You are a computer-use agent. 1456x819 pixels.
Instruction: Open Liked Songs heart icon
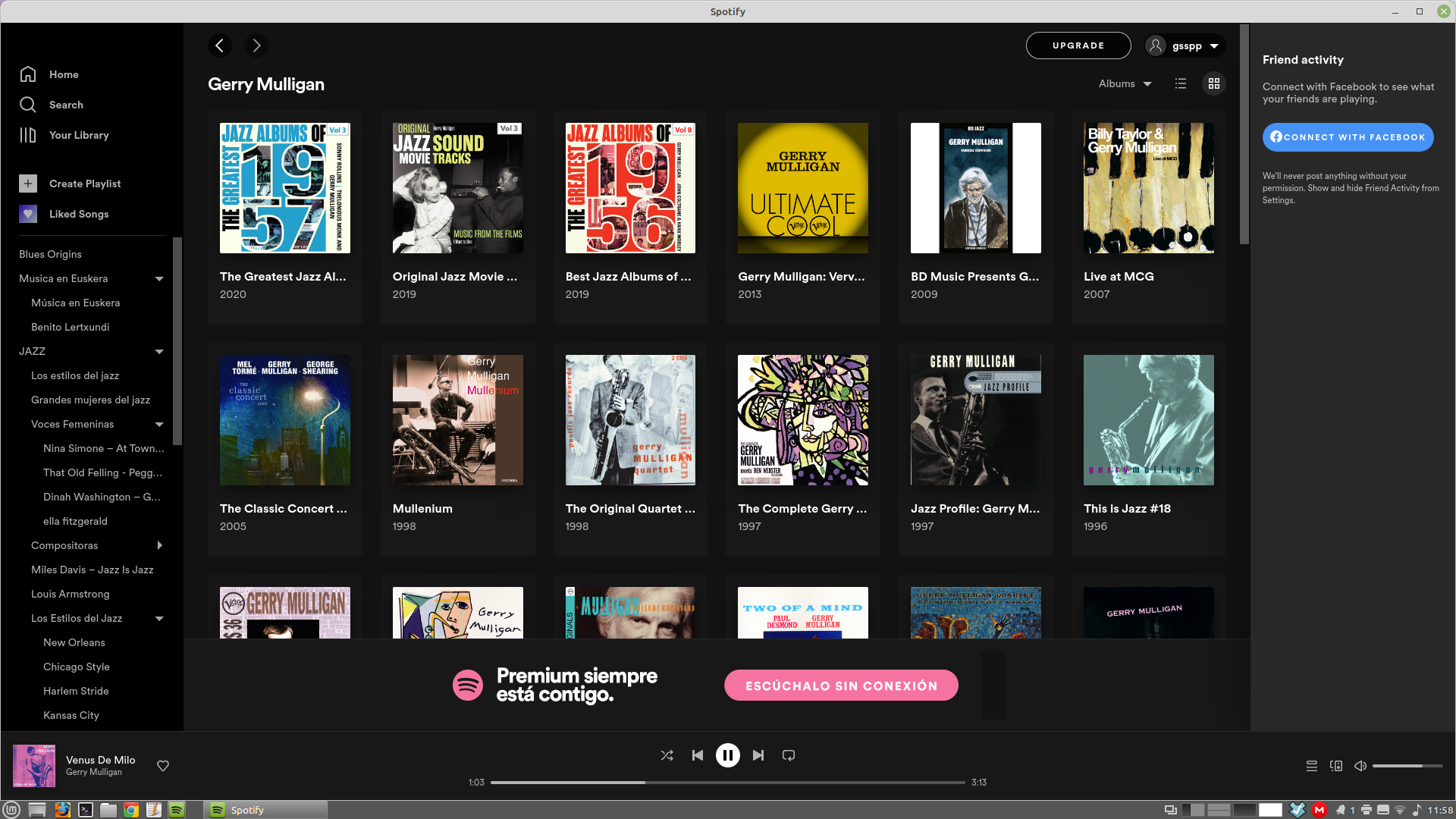pos(28,214)
